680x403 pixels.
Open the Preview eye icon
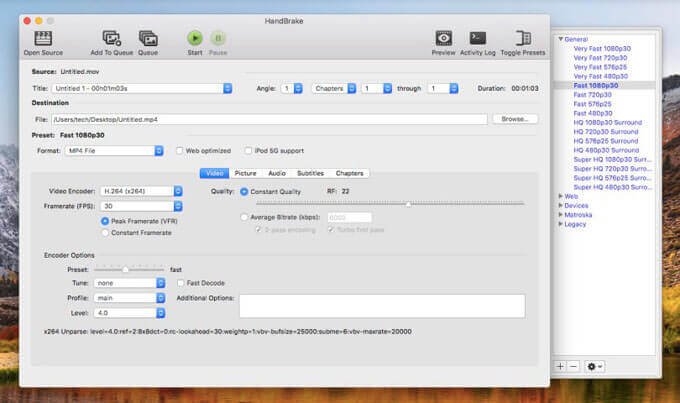click(x=444, y=38)
